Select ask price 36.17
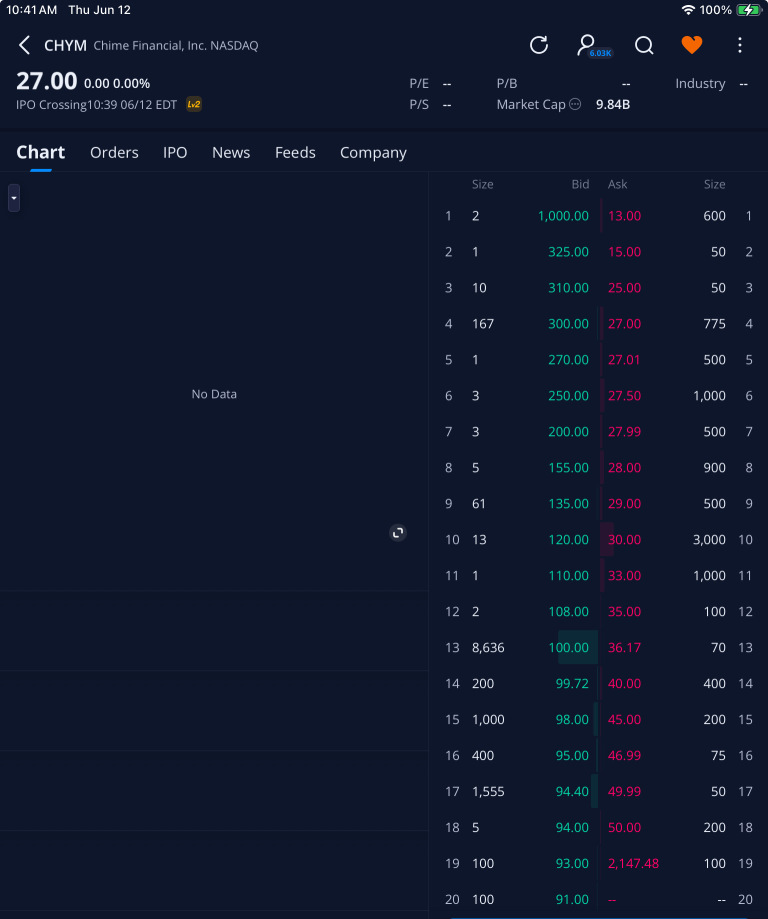Viewport: 768px width, 919px height. click(624, 648)
